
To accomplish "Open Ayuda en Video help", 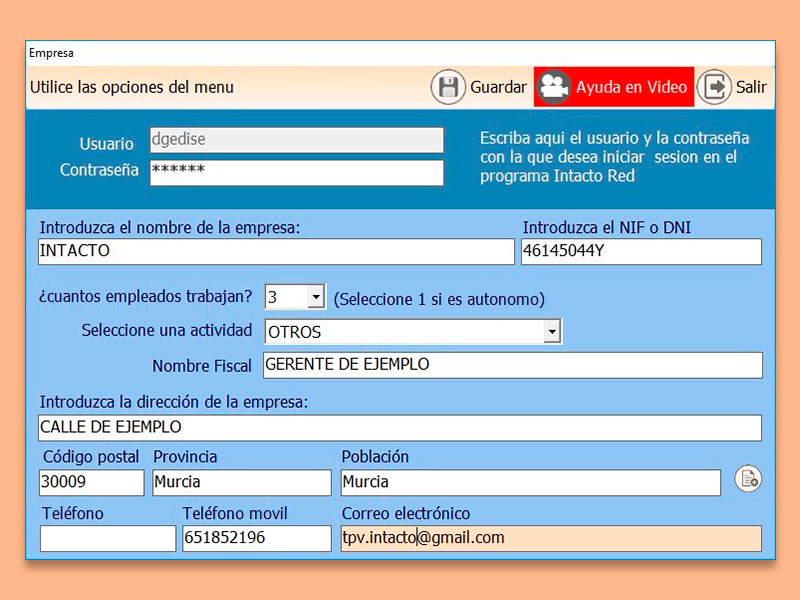I will click(614, 87).
